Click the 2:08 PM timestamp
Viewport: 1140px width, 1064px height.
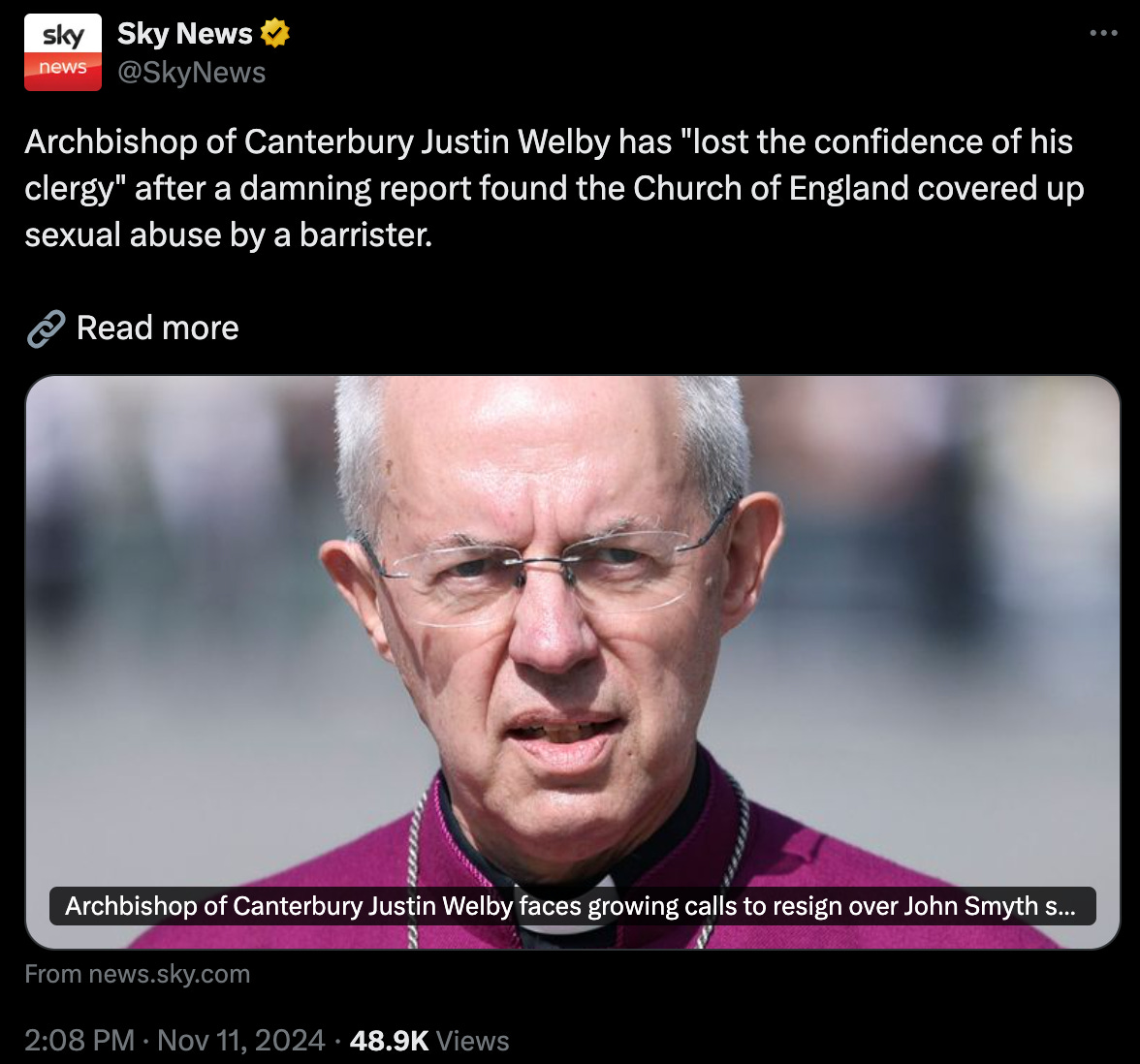(x=79, y=1041)
